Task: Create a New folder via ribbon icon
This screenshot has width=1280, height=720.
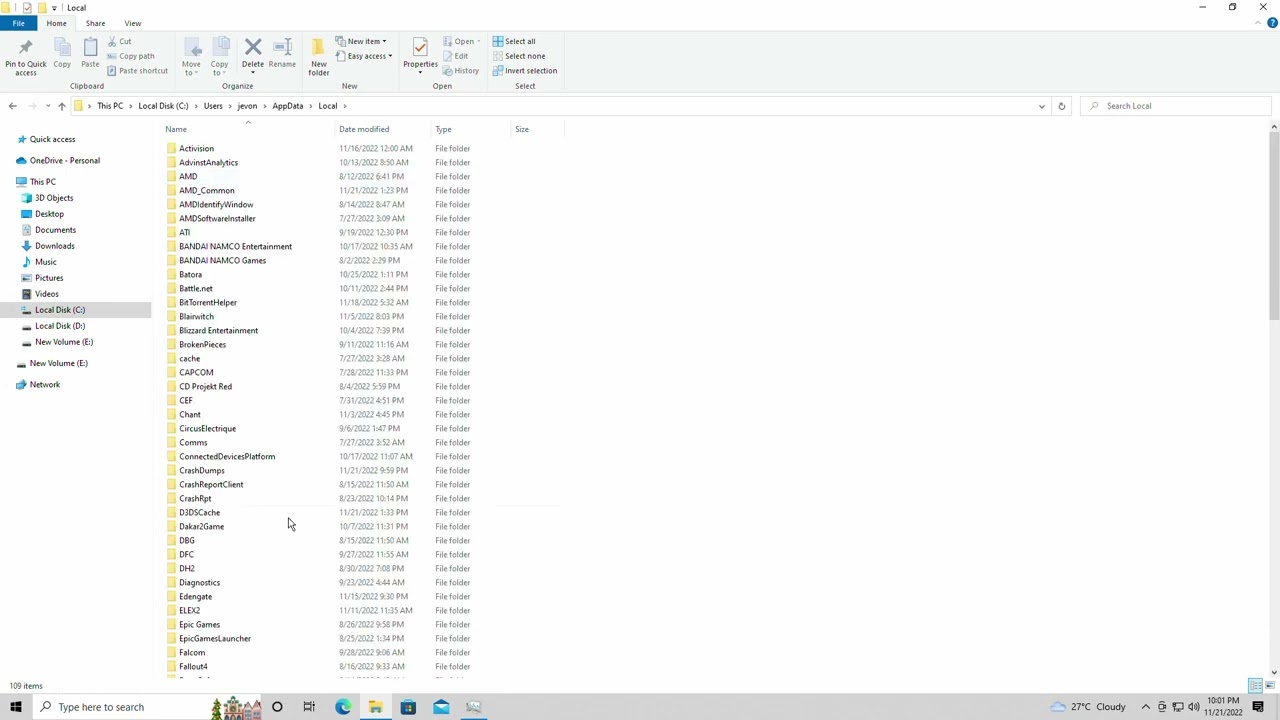Action: click(318, 48)
